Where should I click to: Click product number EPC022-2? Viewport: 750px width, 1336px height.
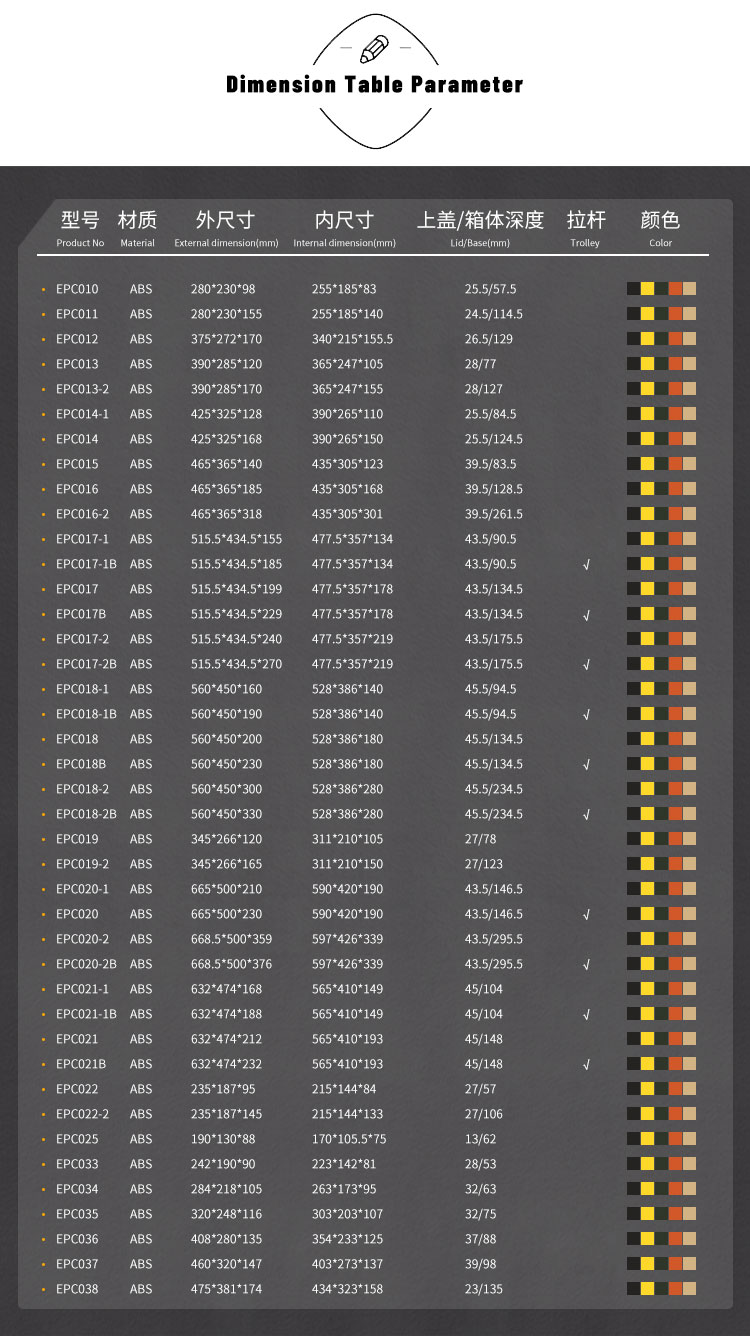tap(83, 1114)
